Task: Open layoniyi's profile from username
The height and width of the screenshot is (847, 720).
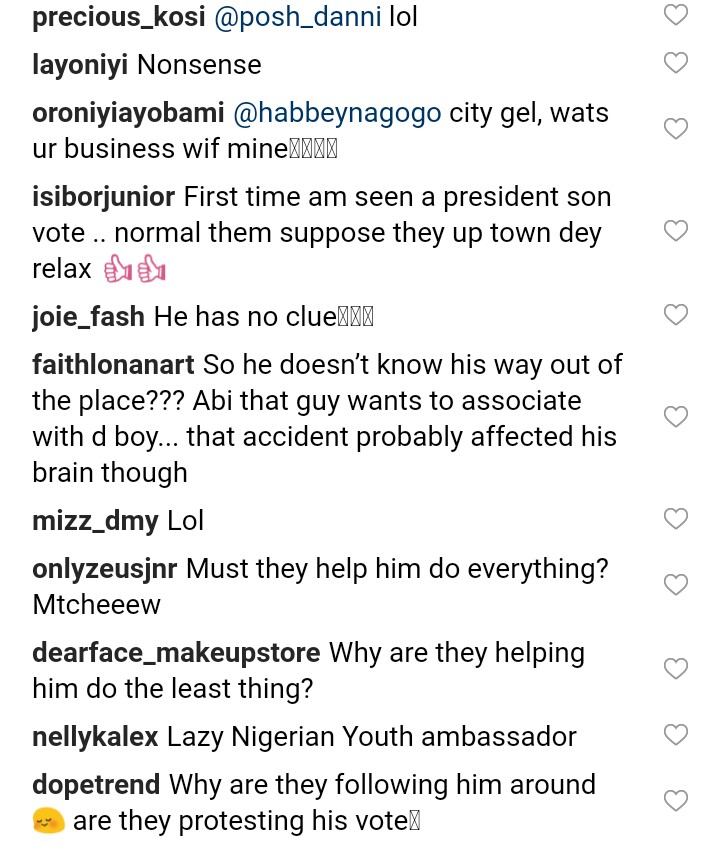Action: [80, 65]
